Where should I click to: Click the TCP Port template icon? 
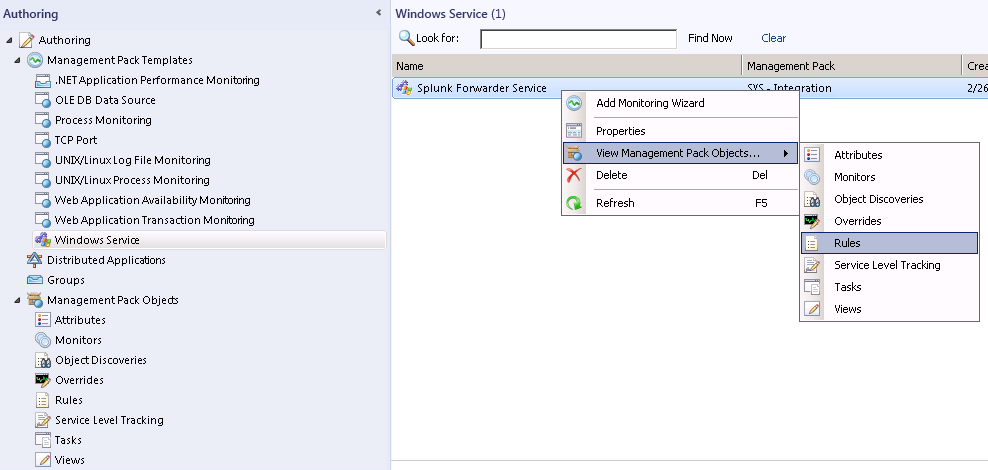click(43, 140)
